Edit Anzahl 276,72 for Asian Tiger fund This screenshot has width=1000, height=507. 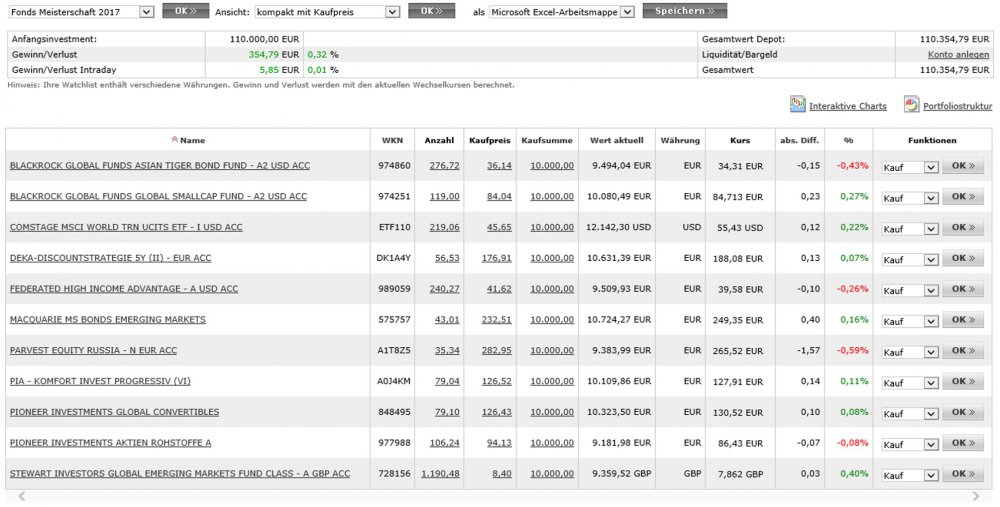click(x=445, y=166)
